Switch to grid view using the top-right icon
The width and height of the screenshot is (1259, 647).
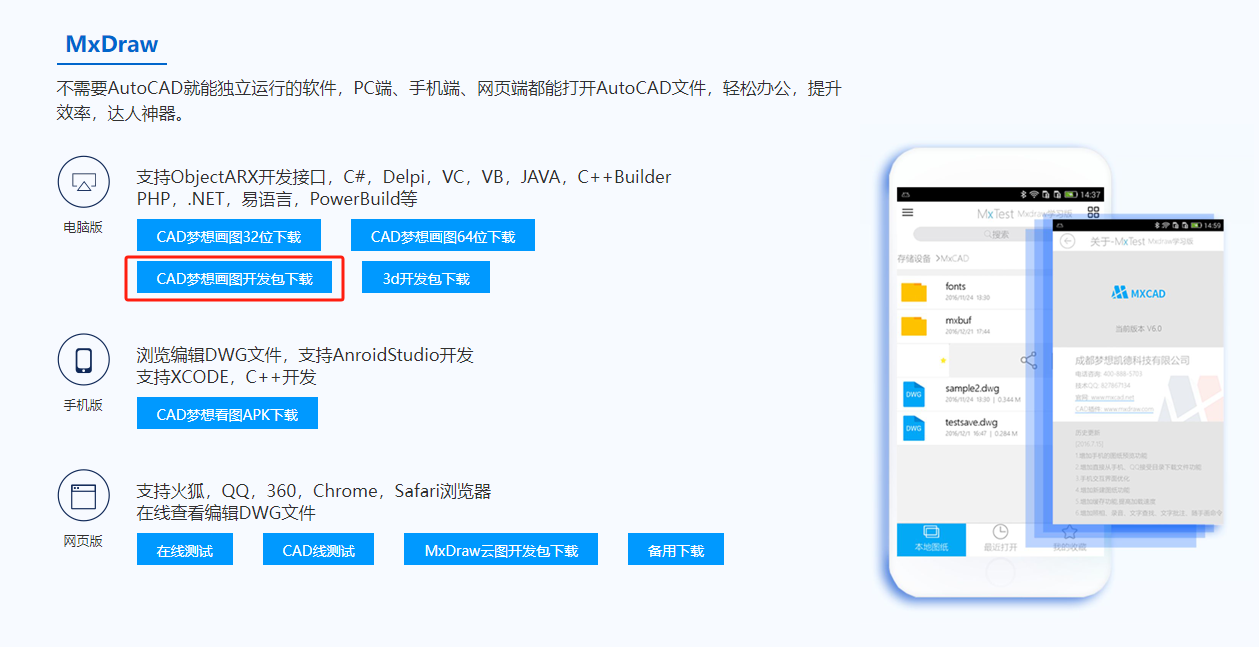click(1093, 210)
